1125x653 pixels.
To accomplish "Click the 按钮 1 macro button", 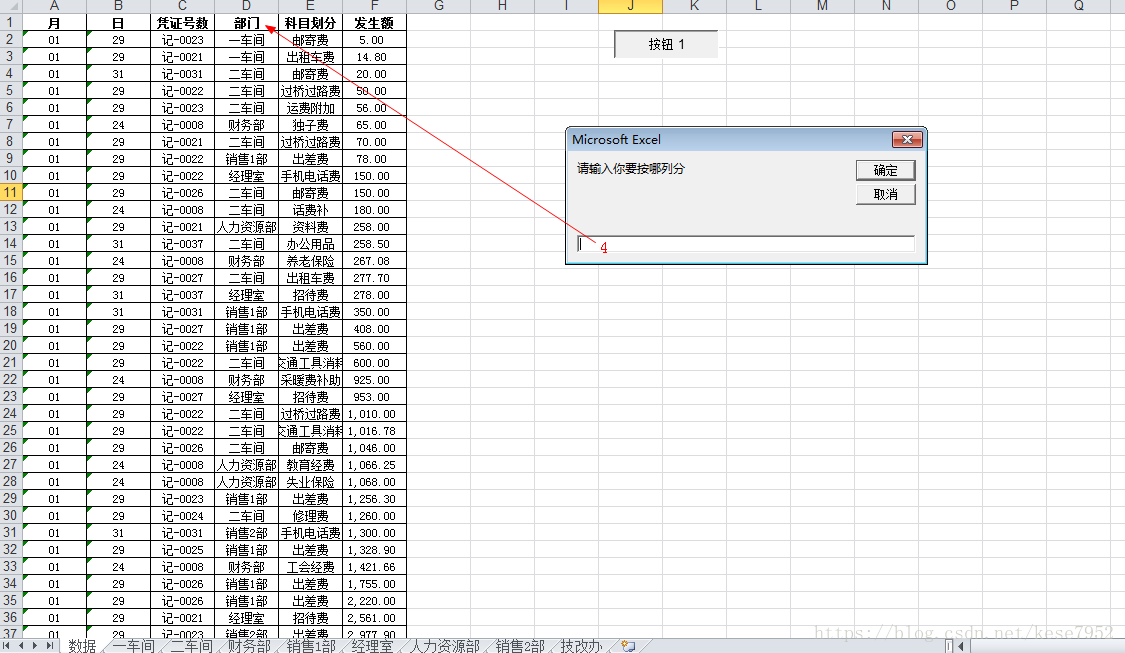I will click(x=664, y=44).
